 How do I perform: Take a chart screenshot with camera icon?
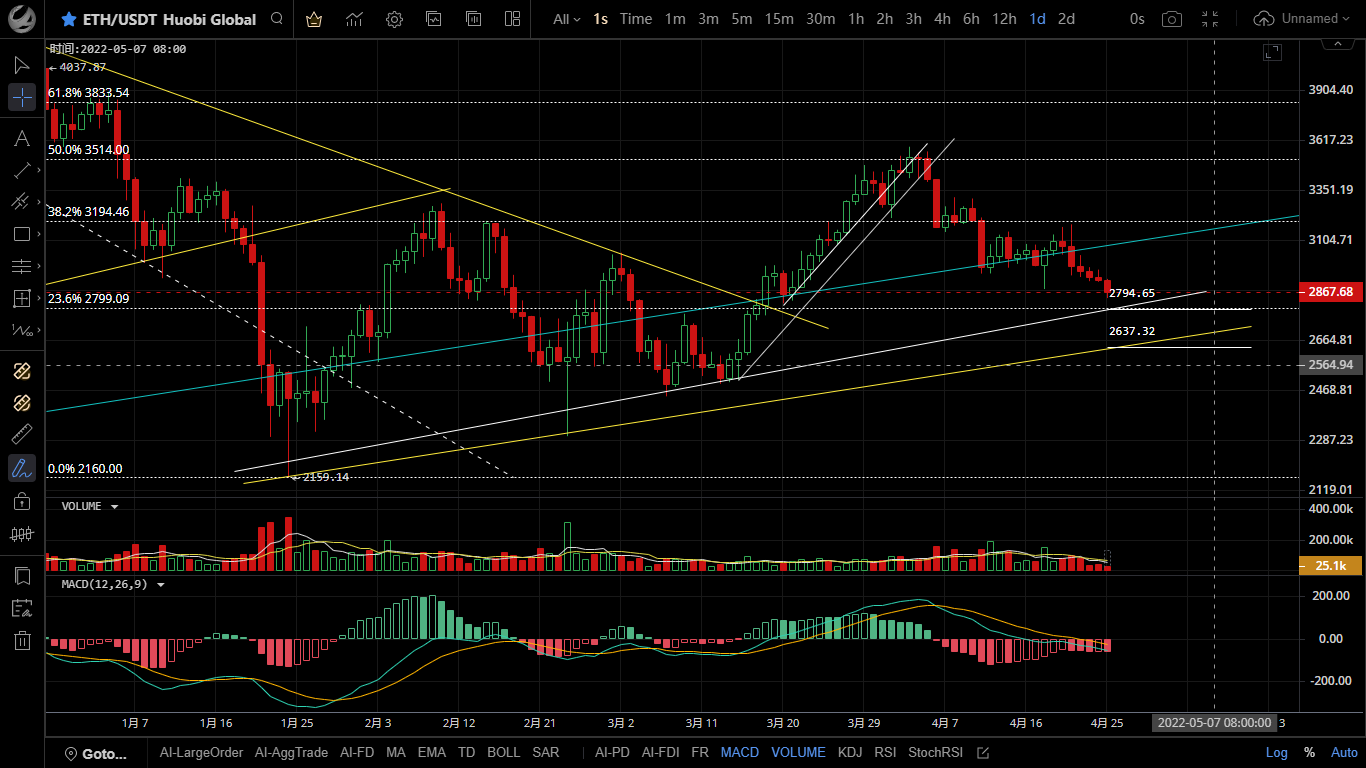click(x=1171, y=19)
